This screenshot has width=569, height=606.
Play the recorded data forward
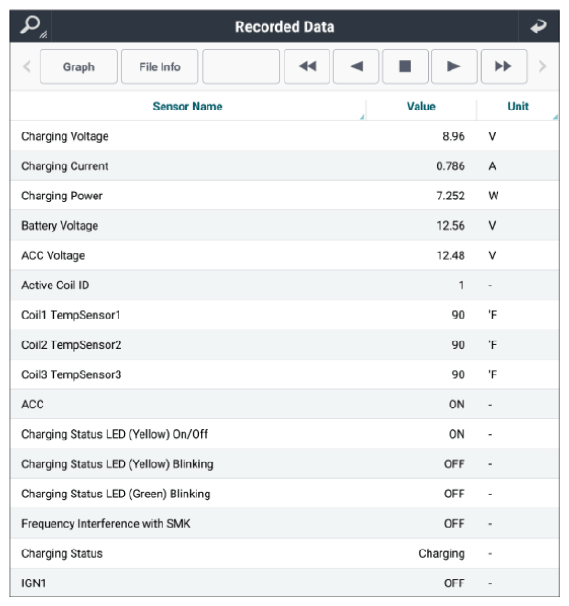454,66
